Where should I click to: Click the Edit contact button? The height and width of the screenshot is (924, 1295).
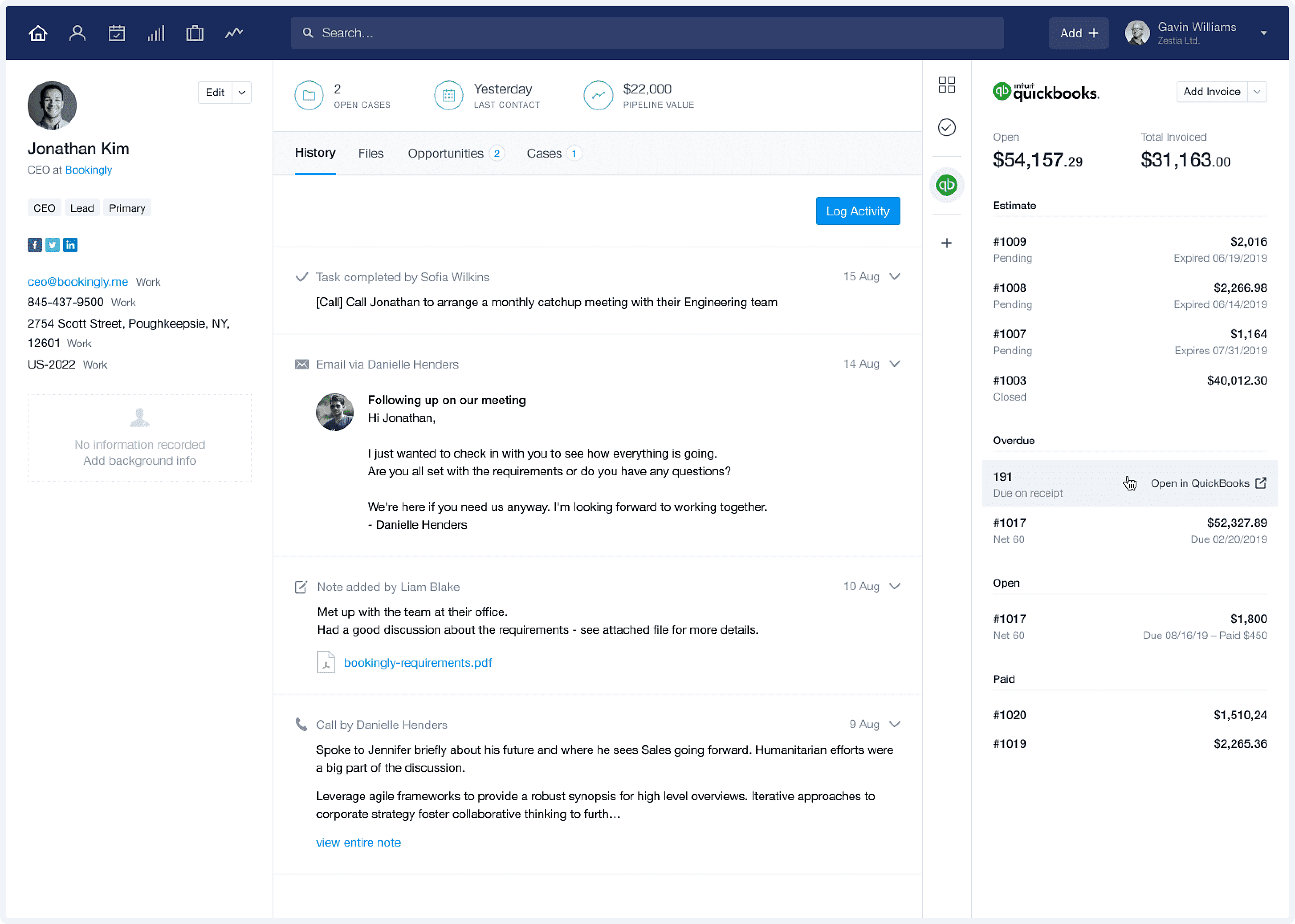point(215,93)
